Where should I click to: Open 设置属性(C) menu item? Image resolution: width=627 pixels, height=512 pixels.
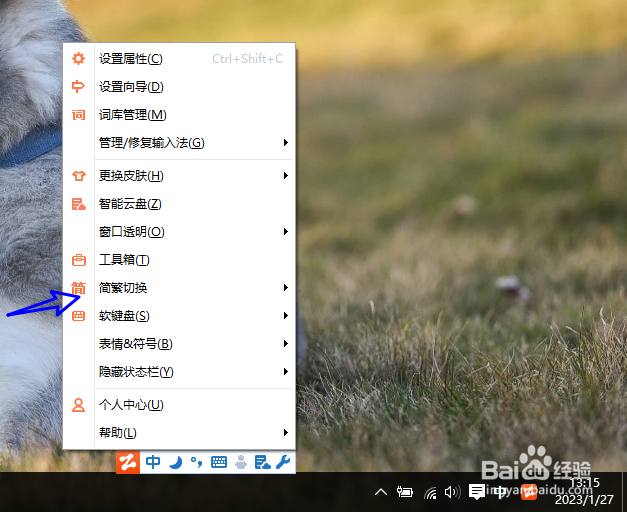[179, 59]
